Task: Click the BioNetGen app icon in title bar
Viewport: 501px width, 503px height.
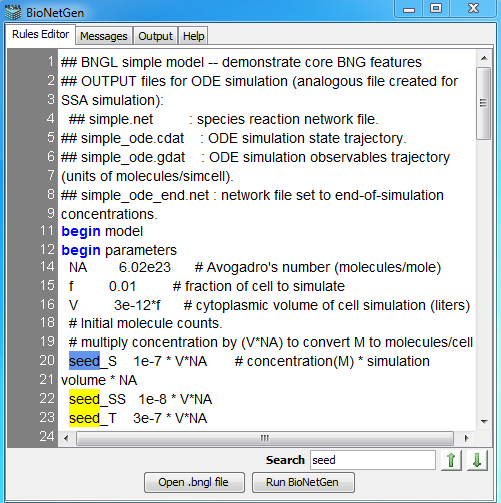Action: pos(13,12)
